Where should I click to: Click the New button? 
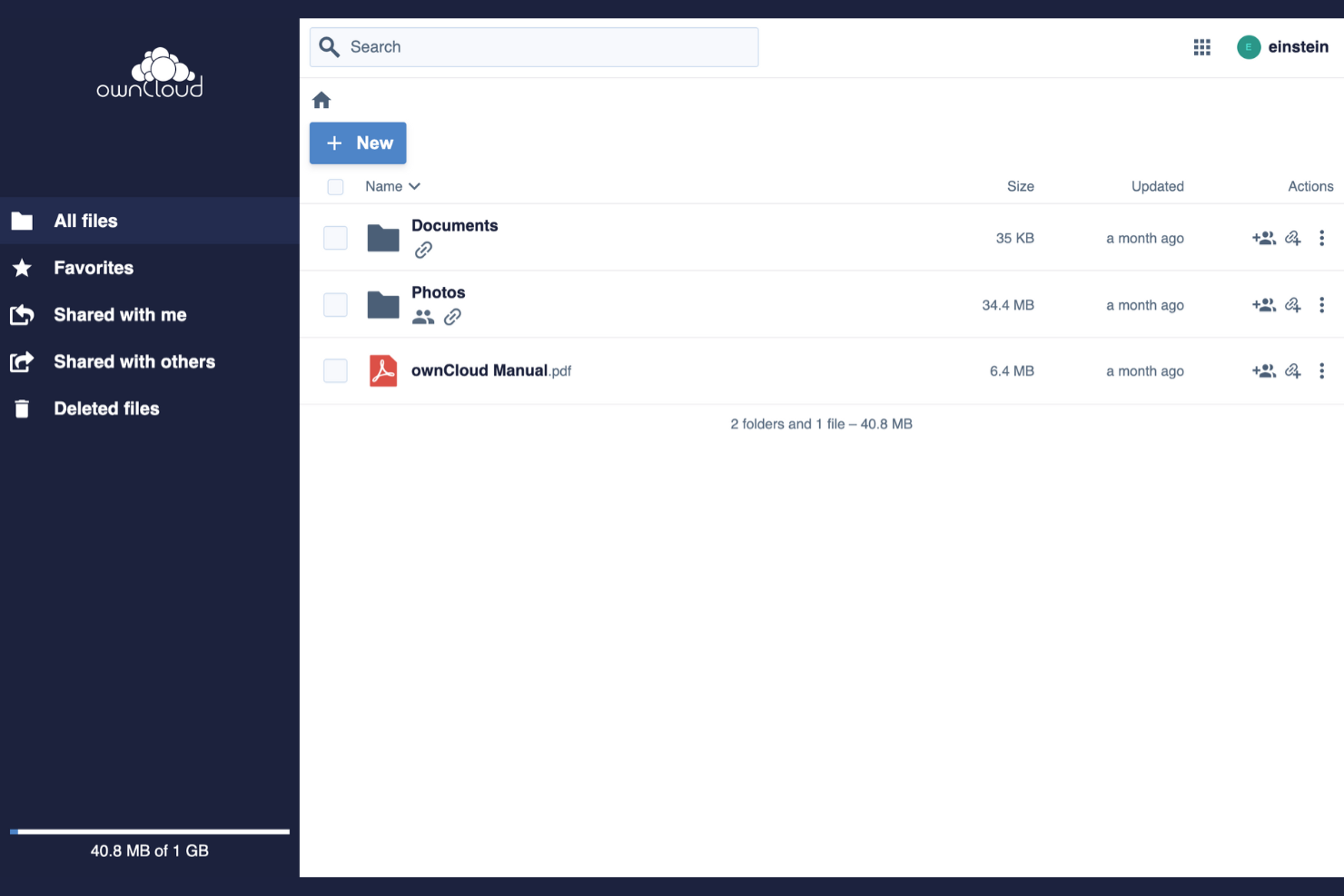pyautogui.click(x=357, y=143)
